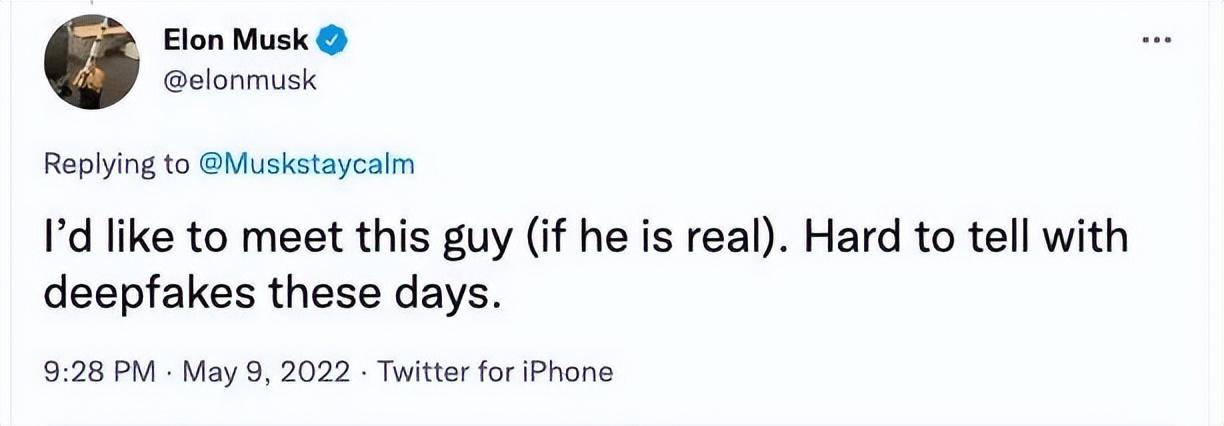Click the blue verified badge

333,42
